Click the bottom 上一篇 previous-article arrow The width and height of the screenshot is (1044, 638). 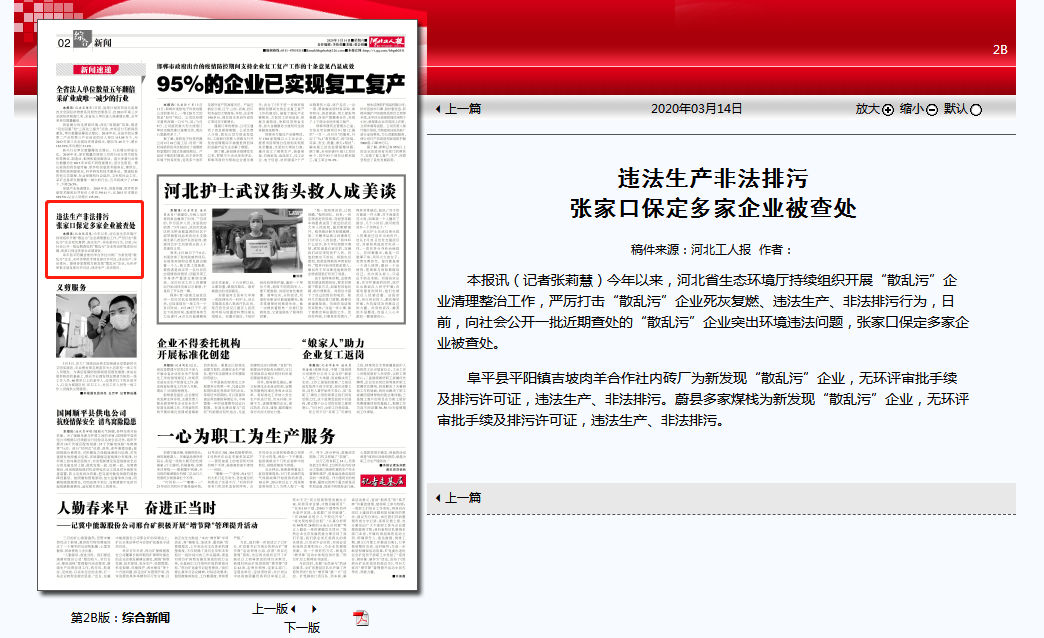pyautogui.click(x=438, y=498)
